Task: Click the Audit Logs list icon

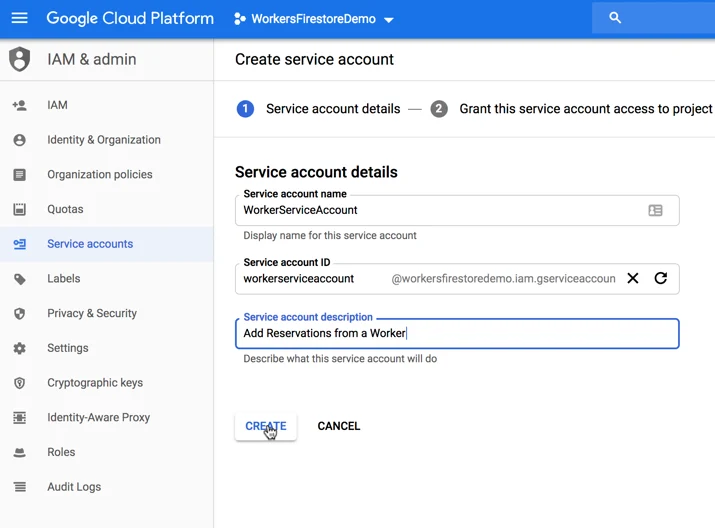Action: tap(20, 487)
